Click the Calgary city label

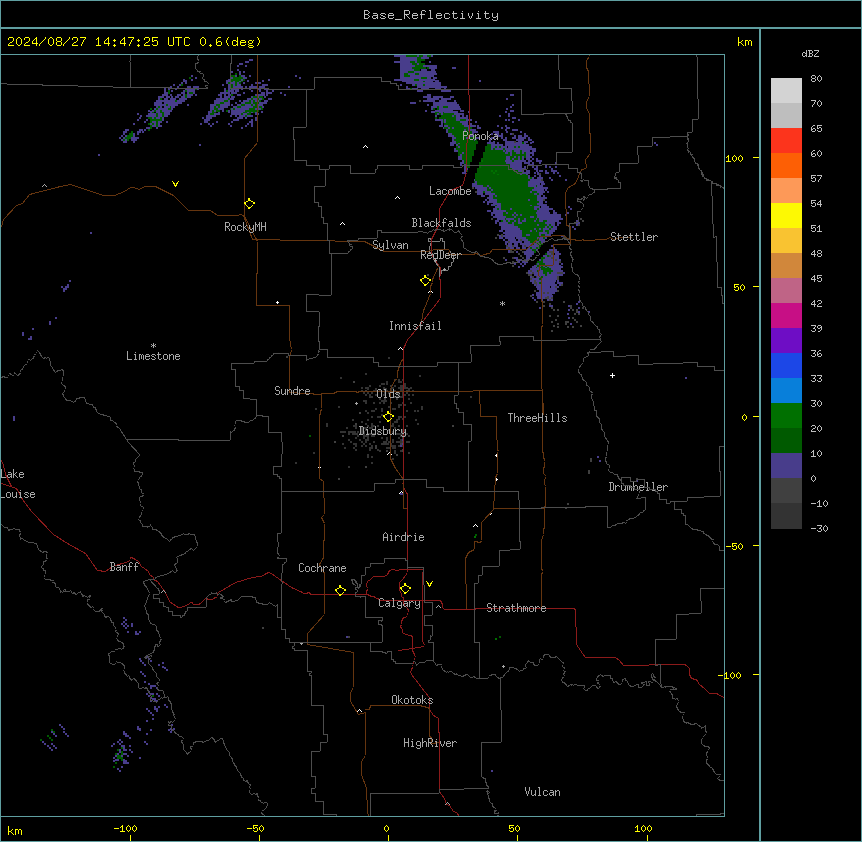pos(399,603)
